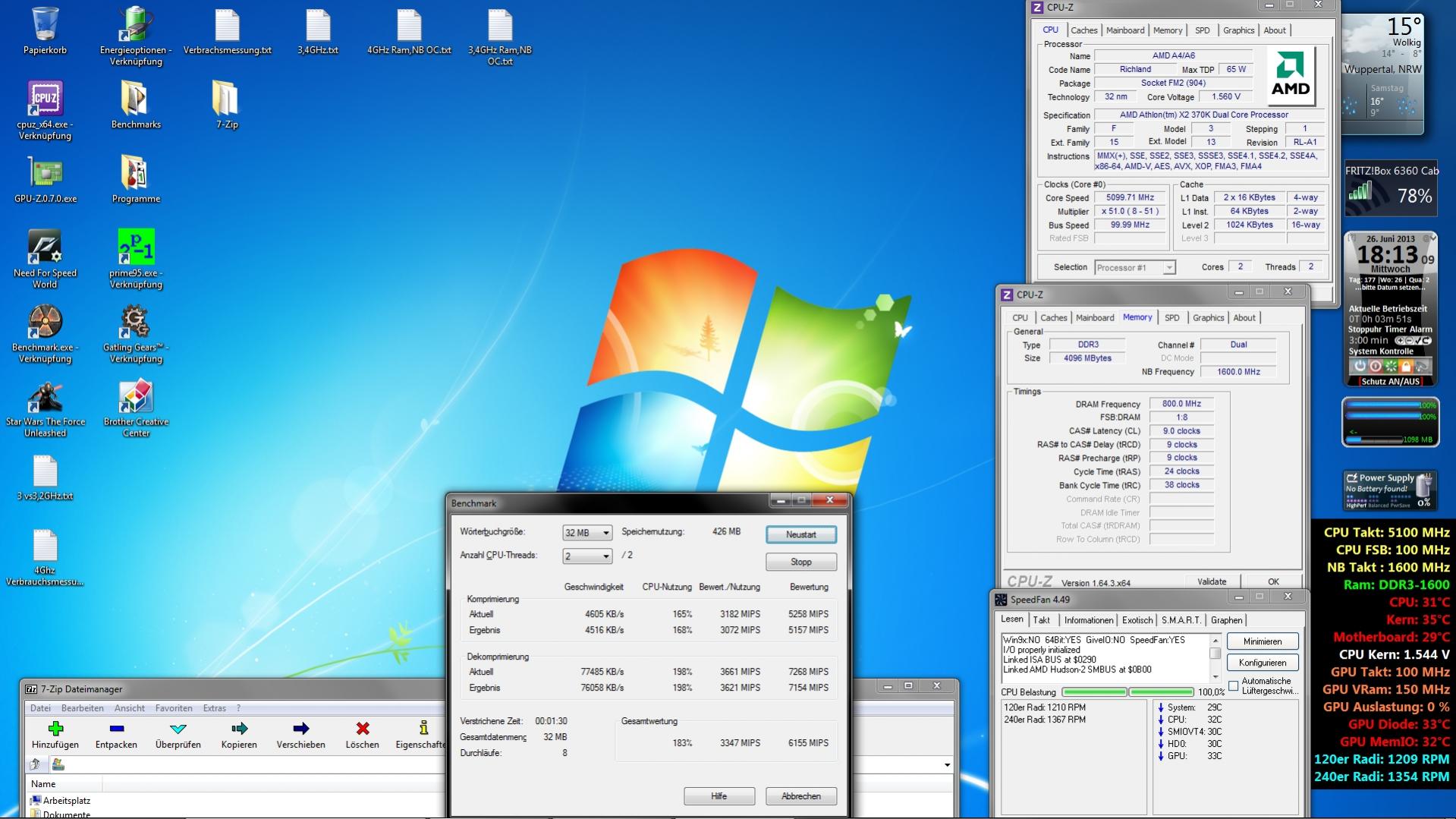Screen dimensions: 1456x819
Task: Select the Papierkorb desktop icon
Action: point(46,24)
